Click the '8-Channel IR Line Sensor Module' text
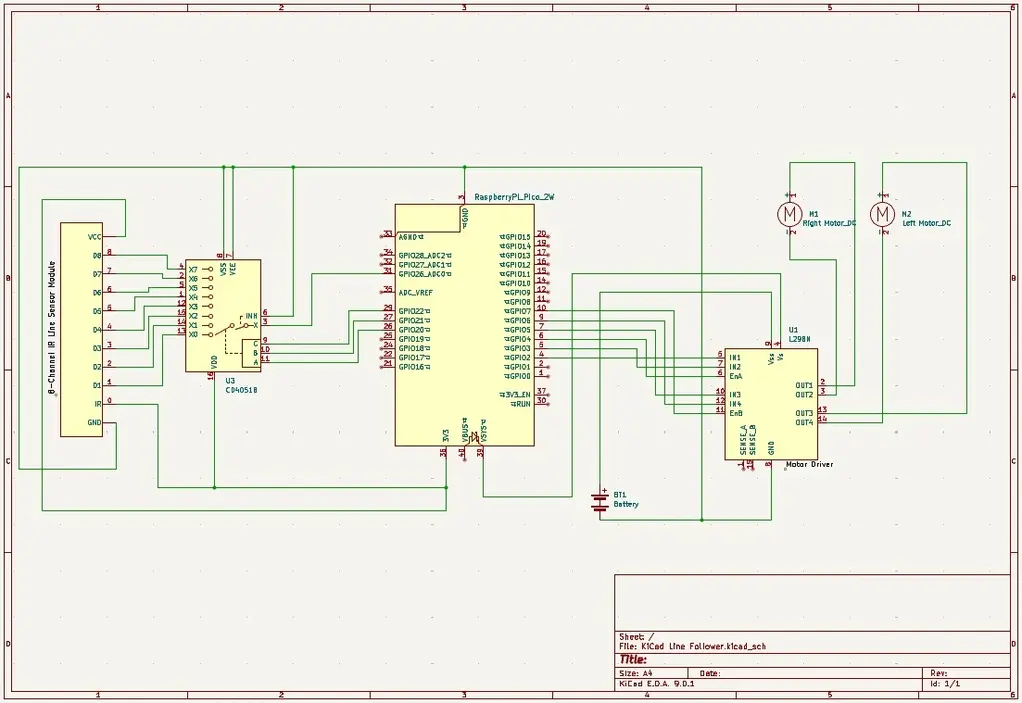The height and width of the screenshot is (703, 1022). (x=51, y=326)
